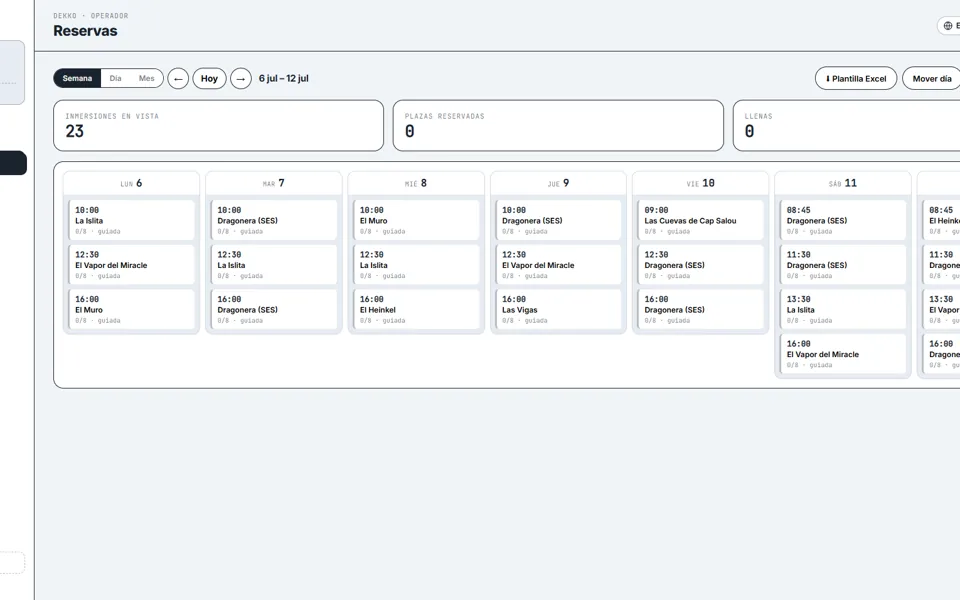The height and width of the screenshot is (600, 960).
Task: Switch to Mes view
Action: coord(146,78)
